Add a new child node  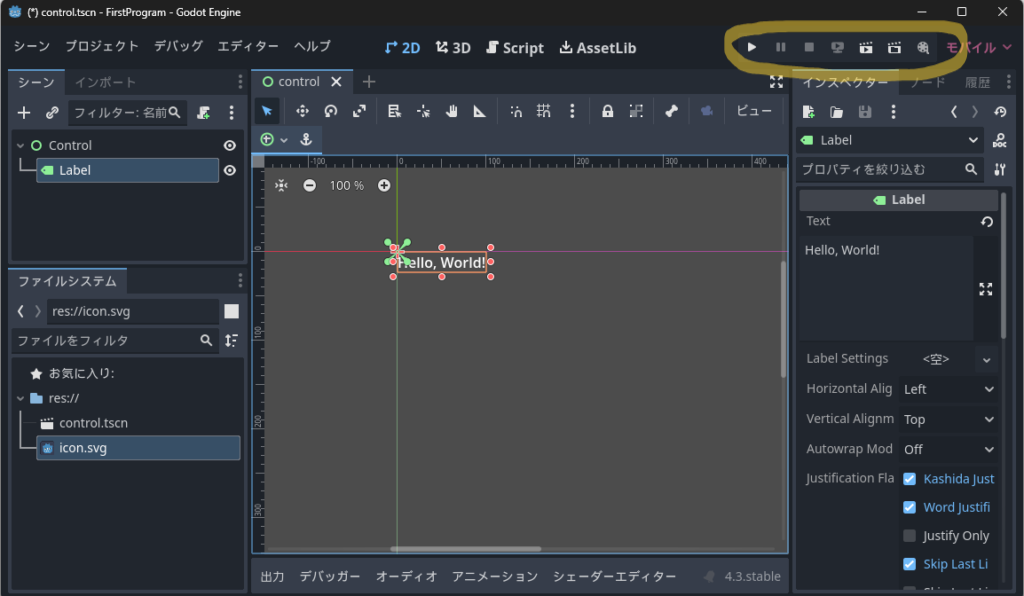coord(24,112)
